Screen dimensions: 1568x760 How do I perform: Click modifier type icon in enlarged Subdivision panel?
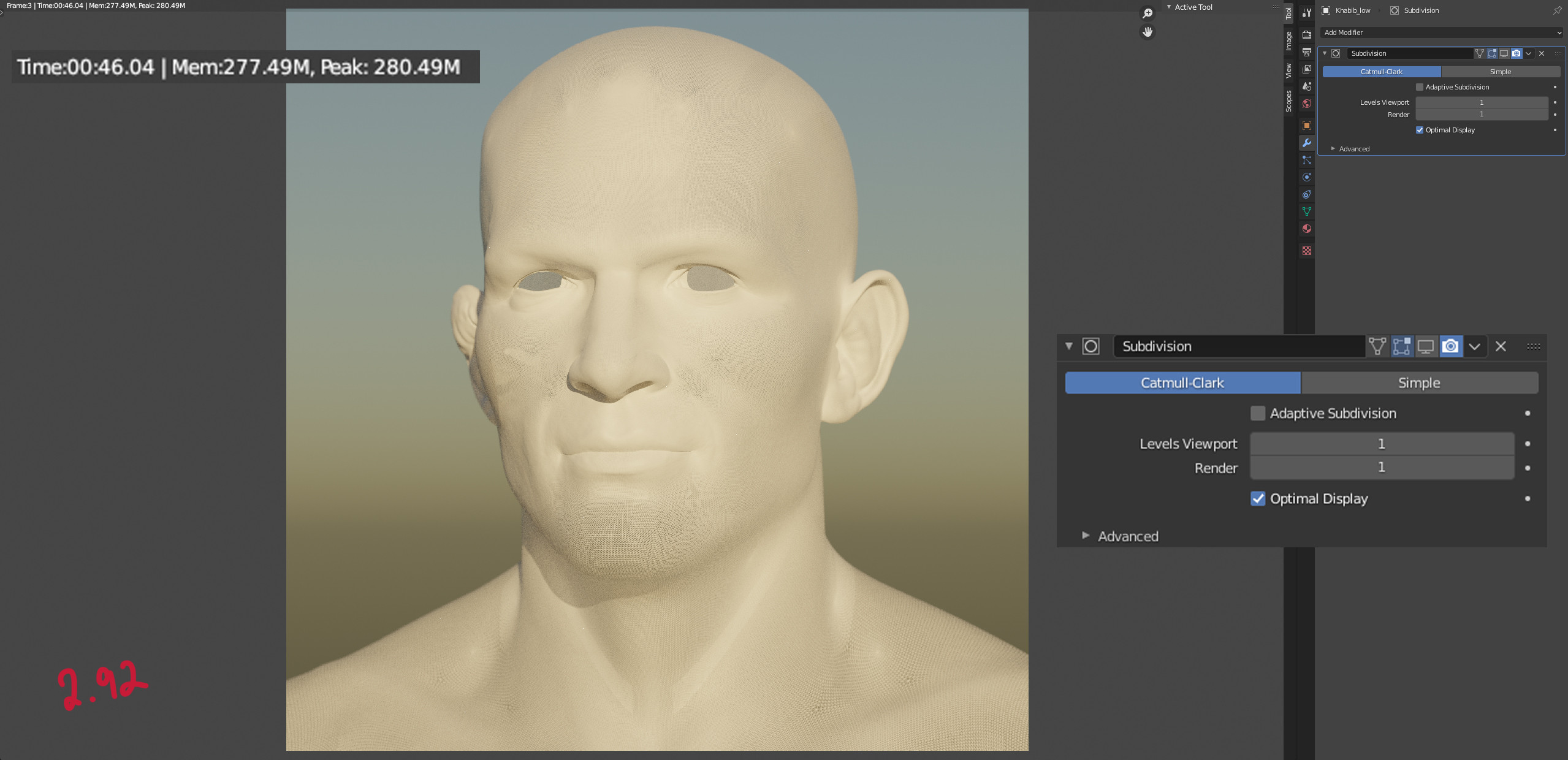tap(1090, 346)
